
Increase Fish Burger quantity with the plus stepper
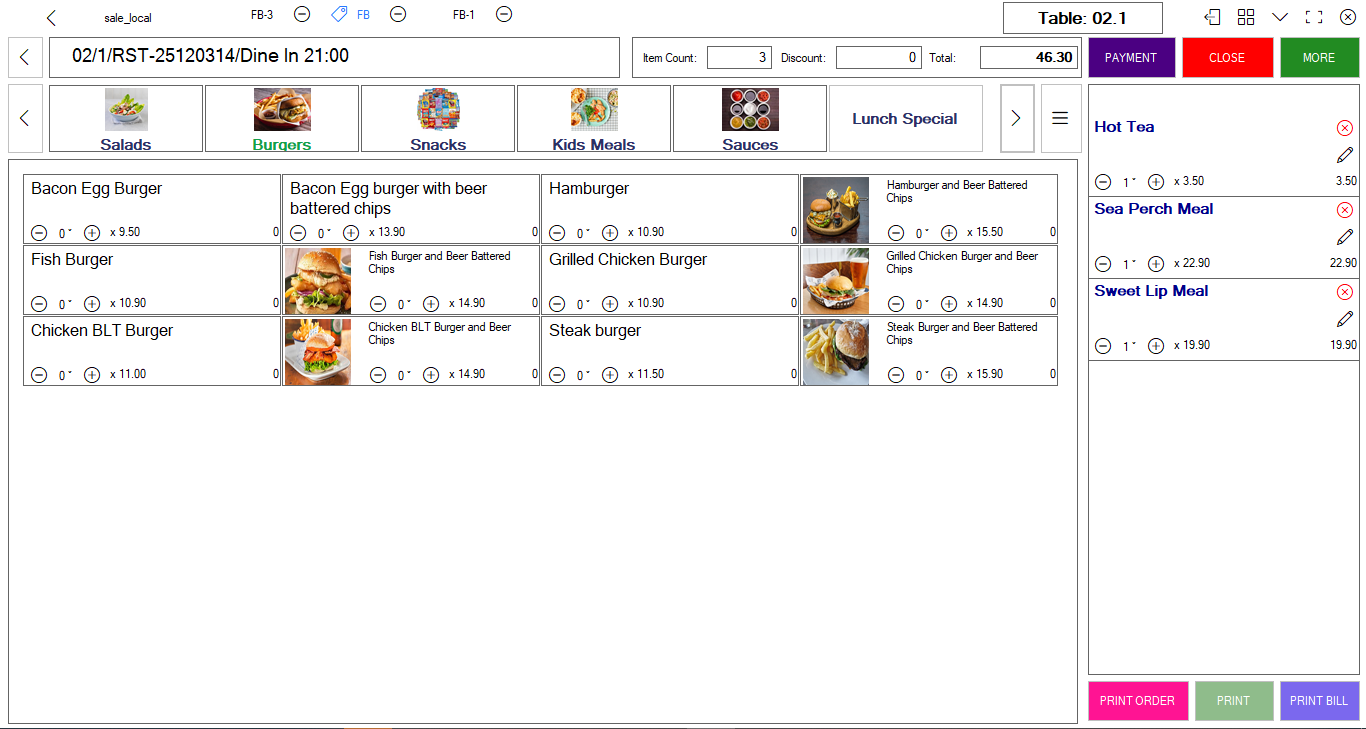(90, 303)
